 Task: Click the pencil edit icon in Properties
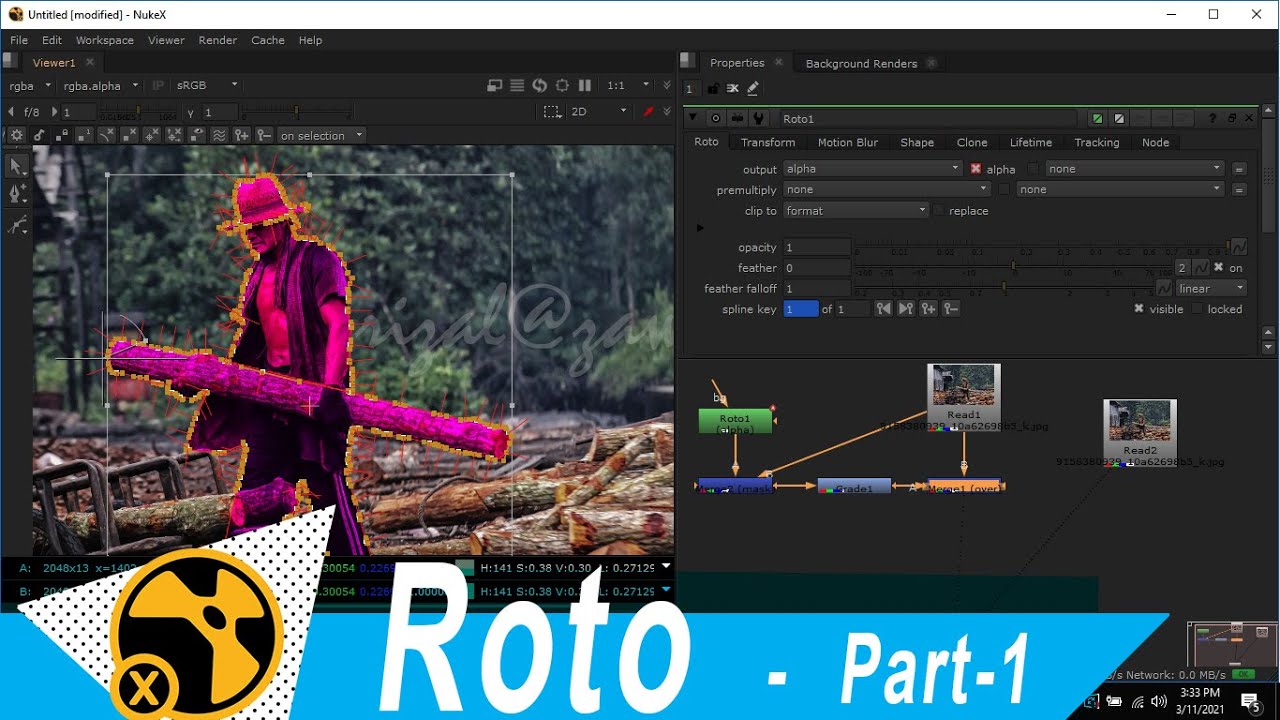753,89
